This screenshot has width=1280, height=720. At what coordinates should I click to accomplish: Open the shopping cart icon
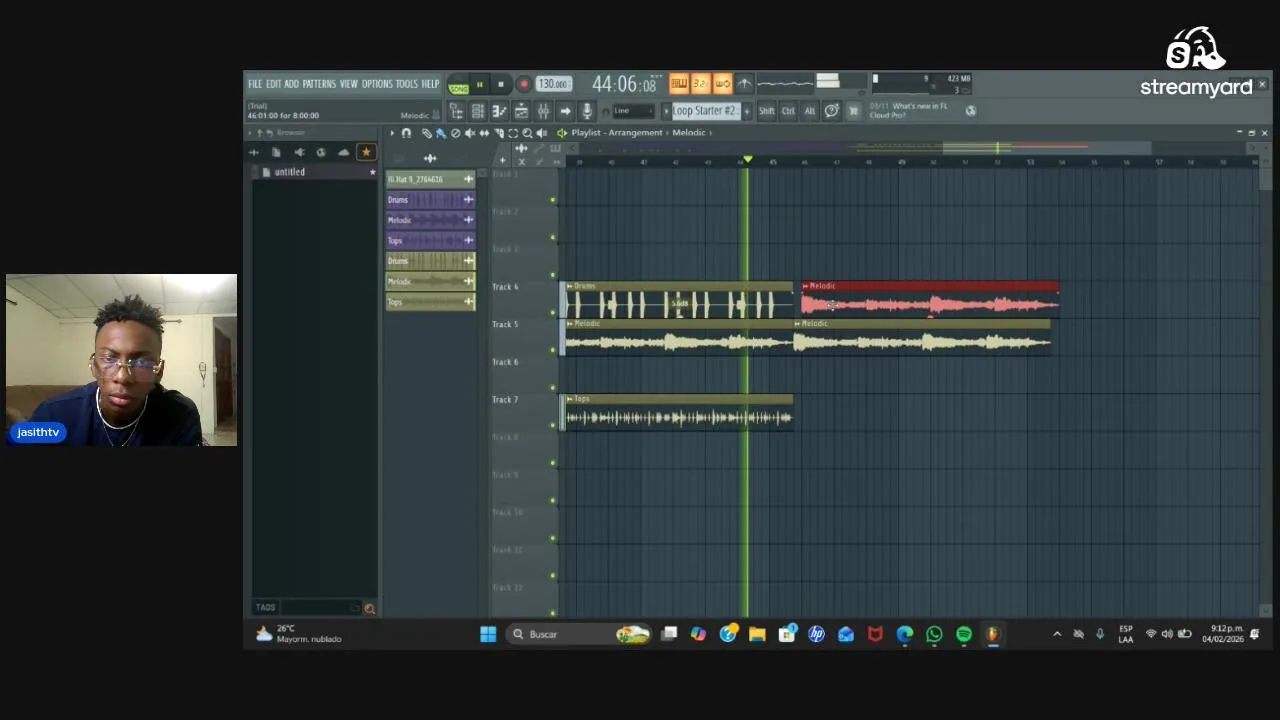coord(854,111)
